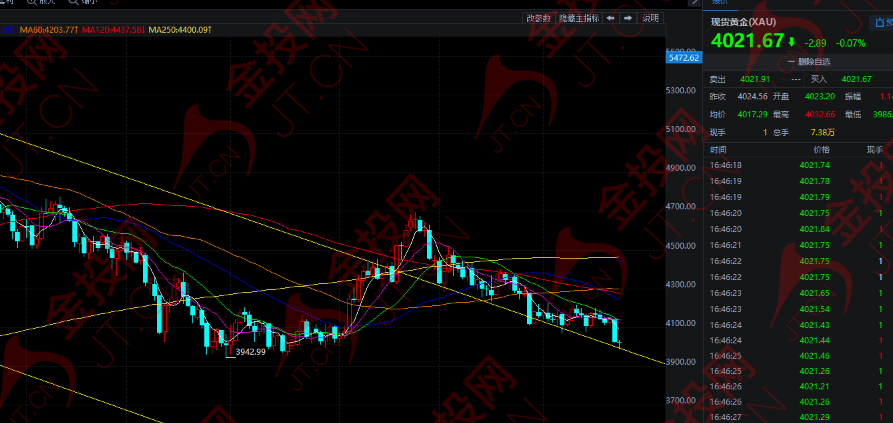Click the 振幅 label
Viewport: 893px width, 423px height.
pyautogui.click(x=853, y=96)
